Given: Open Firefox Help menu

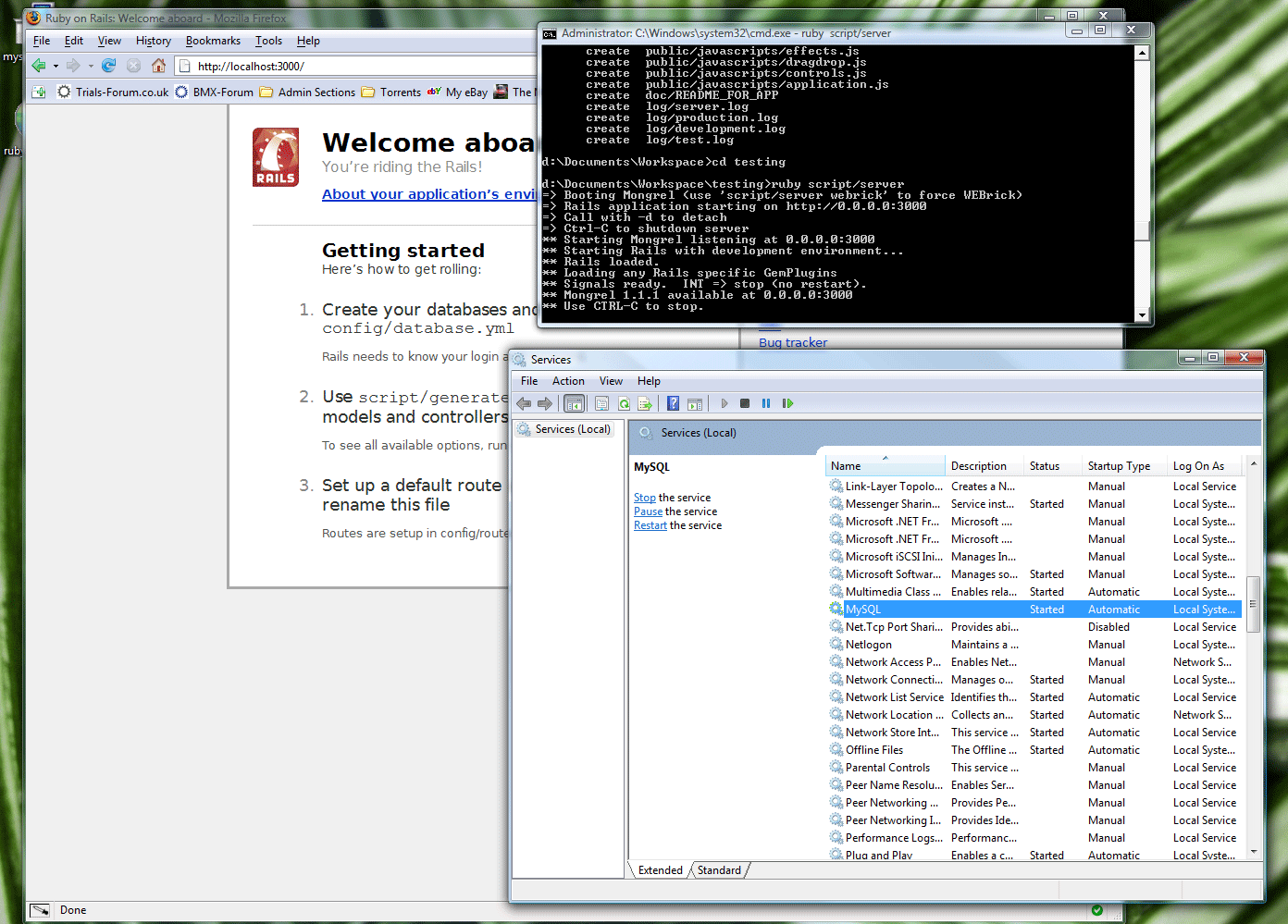Looking at the screenshot, I should 308,41.
